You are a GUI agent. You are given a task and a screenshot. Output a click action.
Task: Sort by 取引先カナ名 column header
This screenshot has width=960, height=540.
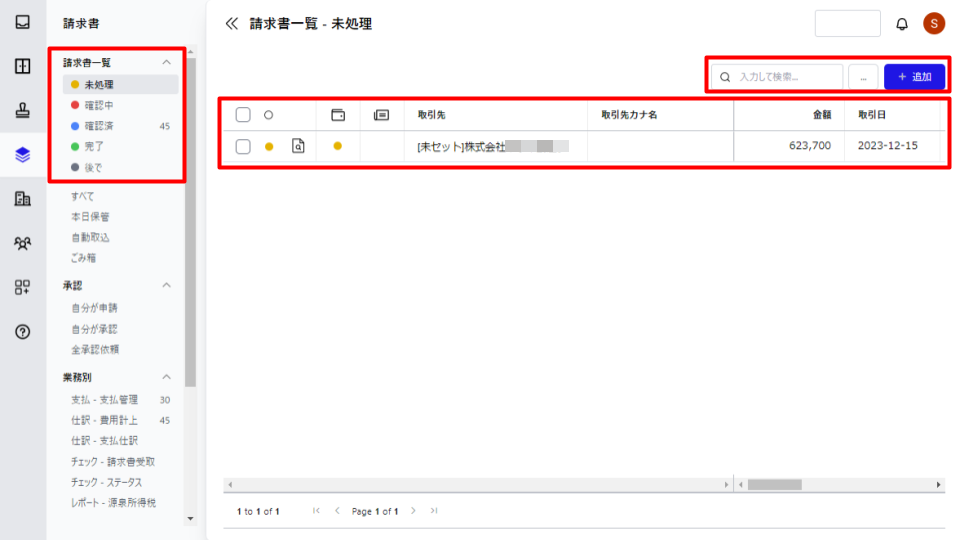(629, 114)
